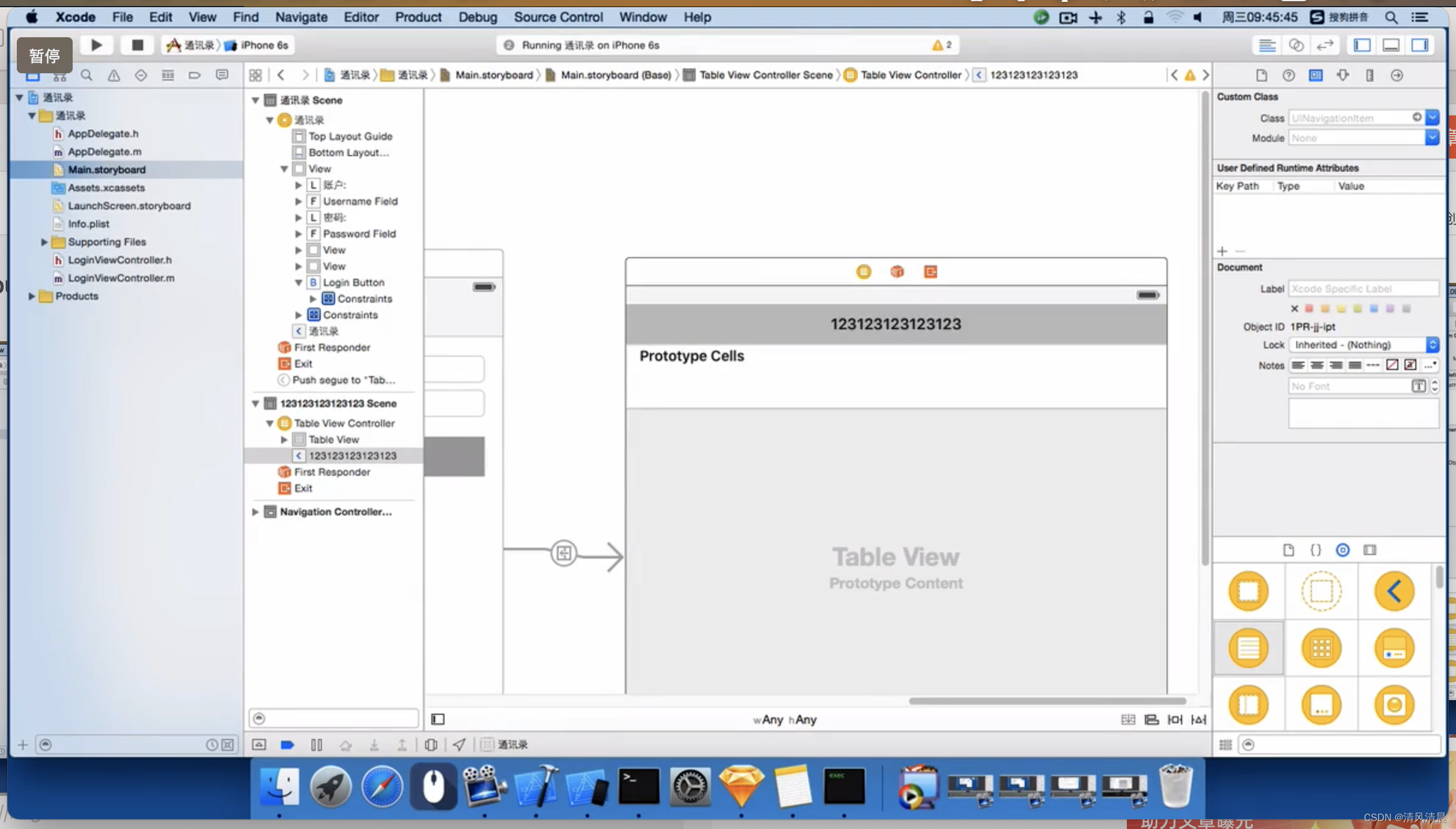Open the Debug menu from menu bar
The height and width of the screenshot is (829, 1456).
coord(476,17)
